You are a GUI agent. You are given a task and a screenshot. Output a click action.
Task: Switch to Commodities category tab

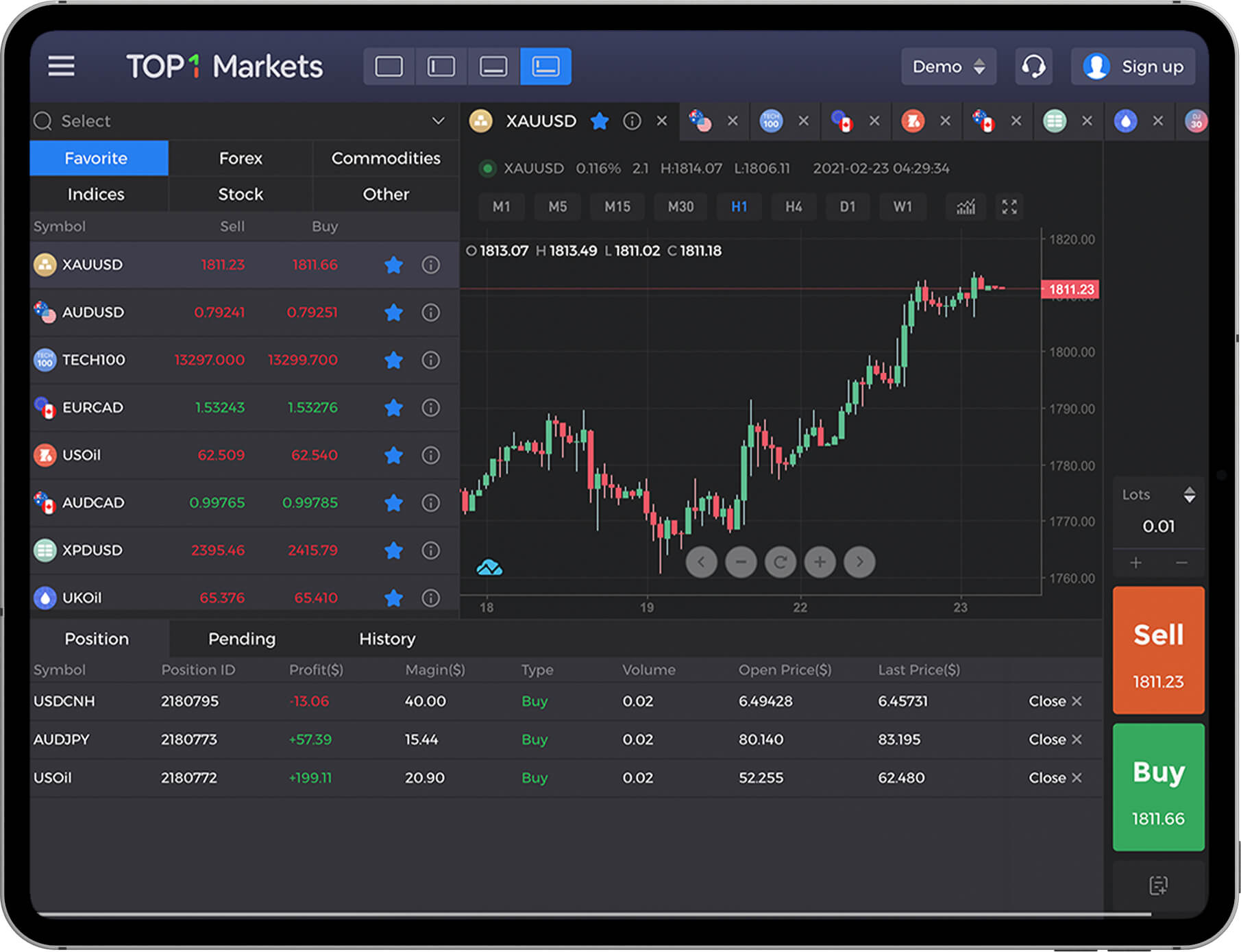[386, 158]
